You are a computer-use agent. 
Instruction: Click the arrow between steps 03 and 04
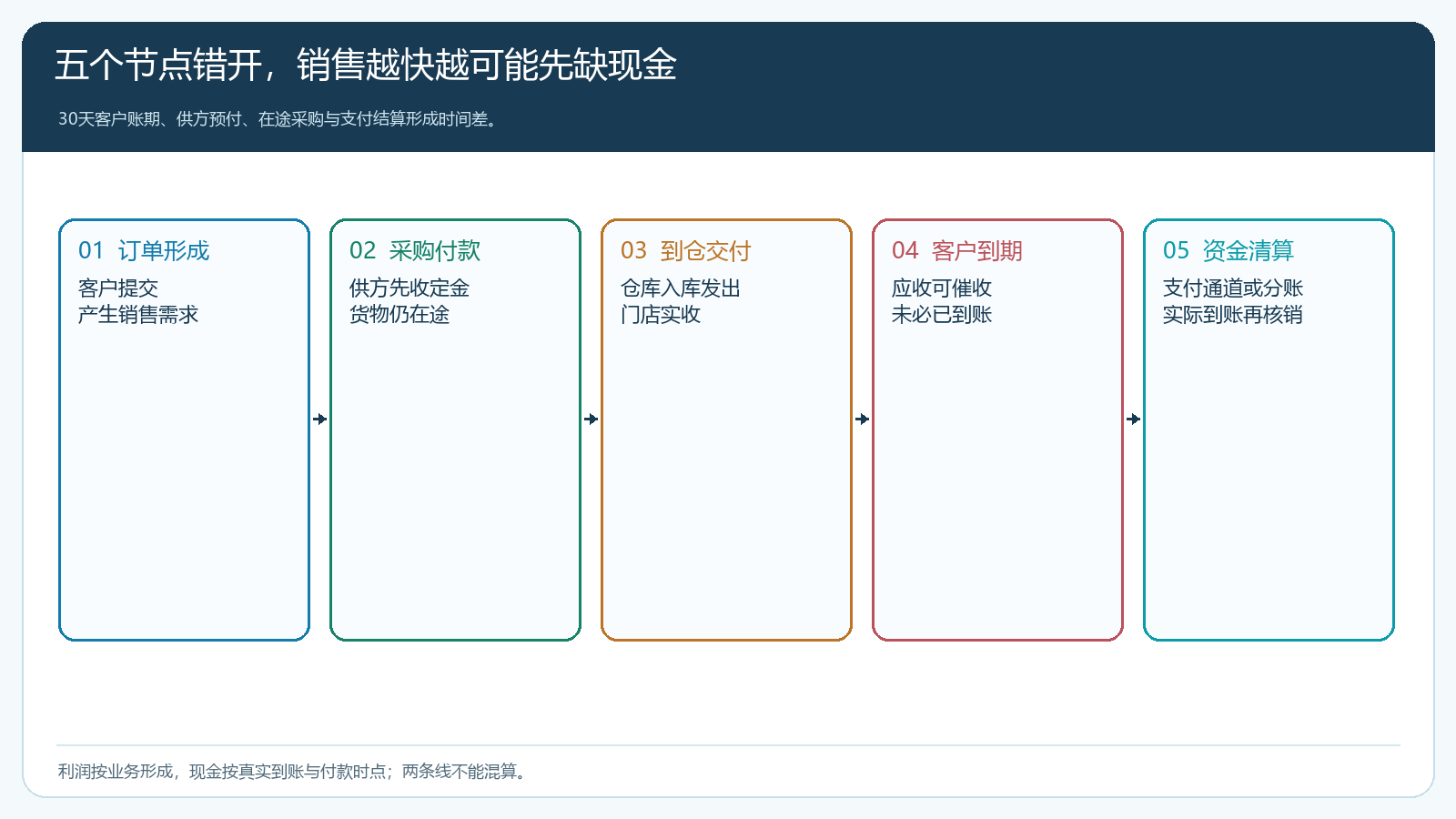click(x=862, y=420)
